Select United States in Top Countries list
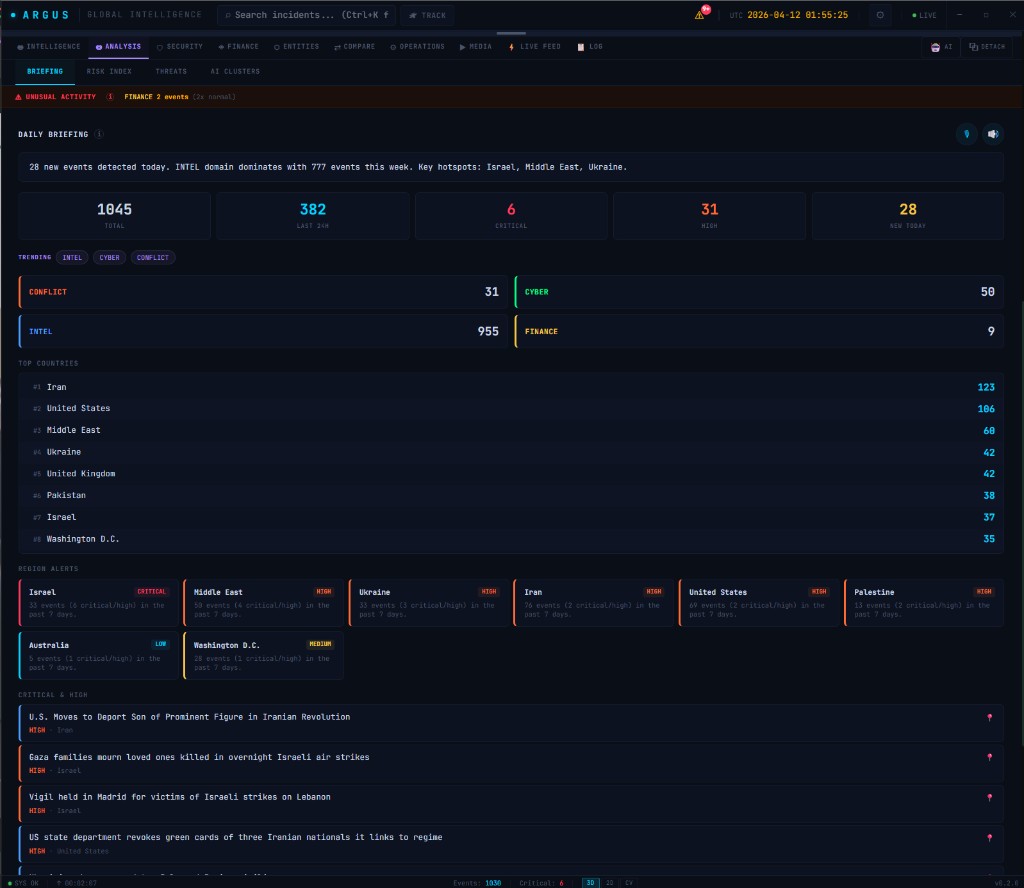The image size is (1024, 888). pyautogui.click(x=511, y=409)
